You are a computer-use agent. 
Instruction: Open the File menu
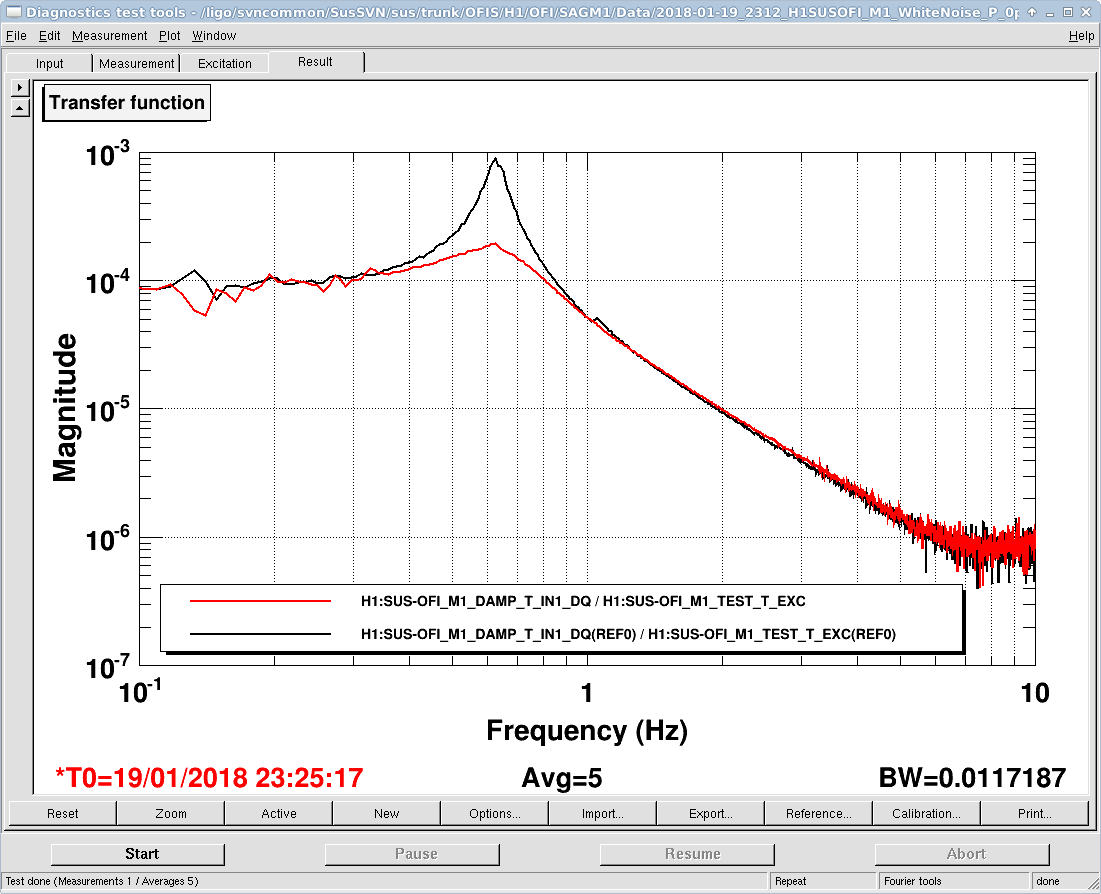click(15, 35)
